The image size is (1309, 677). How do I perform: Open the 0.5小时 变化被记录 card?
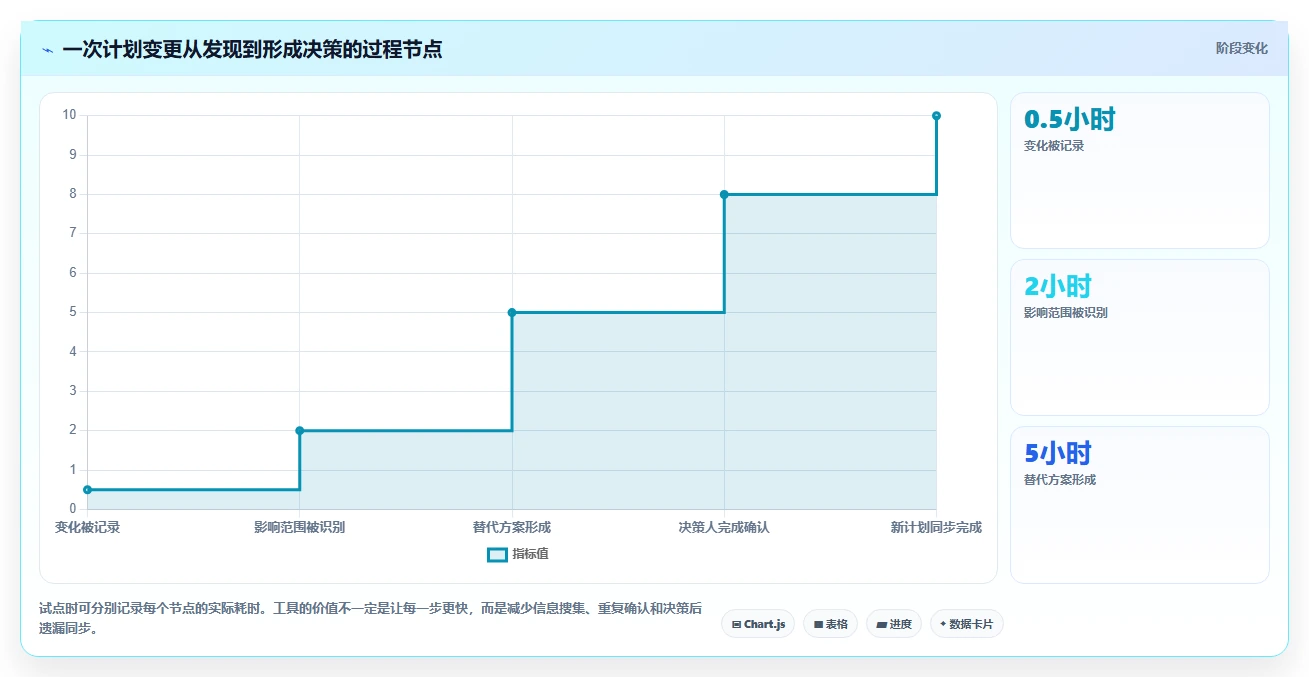(x=1139, y=170)
